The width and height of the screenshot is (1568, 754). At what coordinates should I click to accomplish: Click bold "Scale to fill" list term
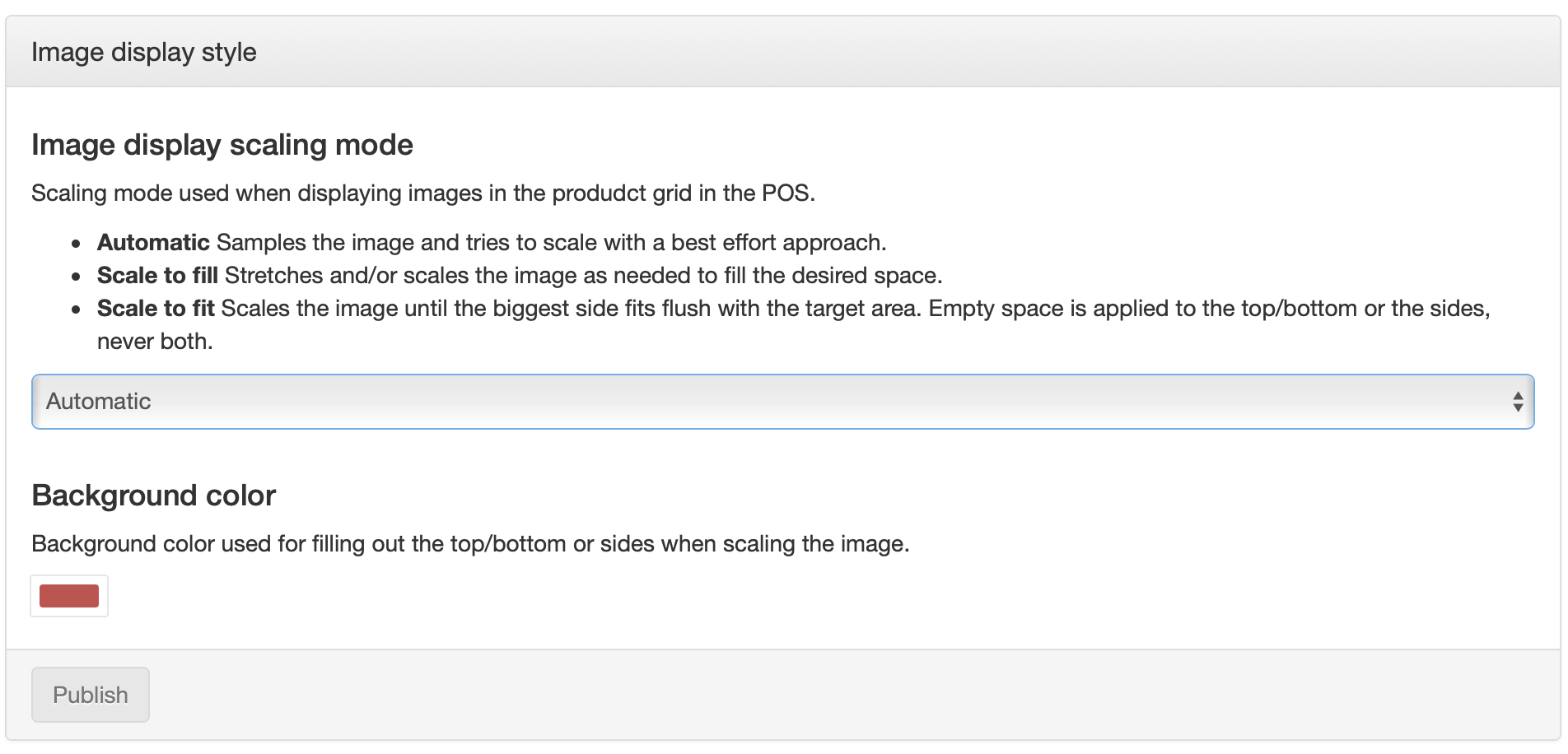pos(157,276)
